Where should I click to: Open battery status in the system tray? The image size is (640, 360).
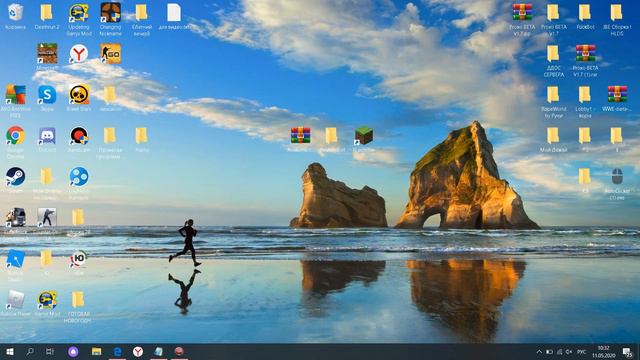549,352
